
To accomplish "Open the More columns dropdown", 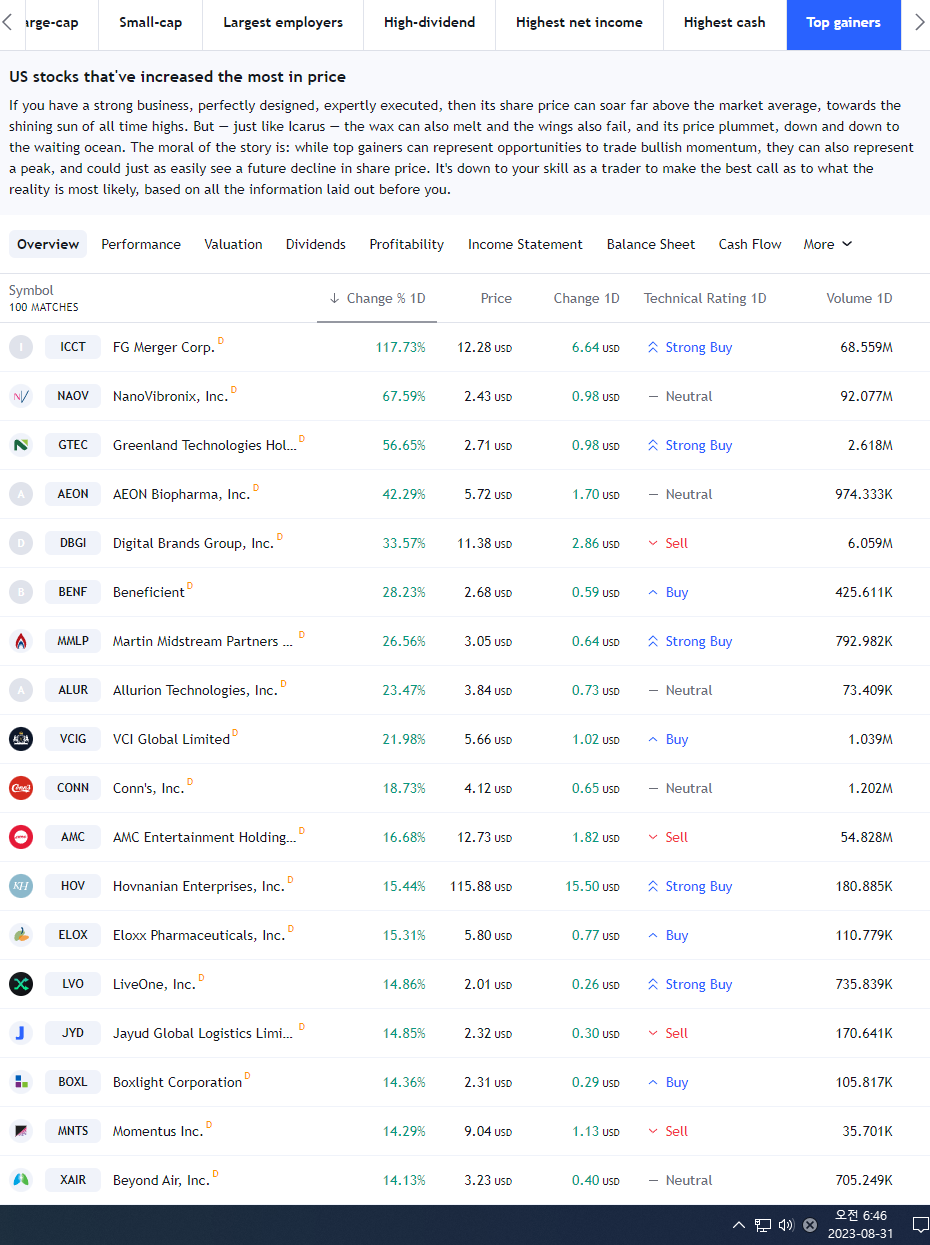I will point(828,244).
